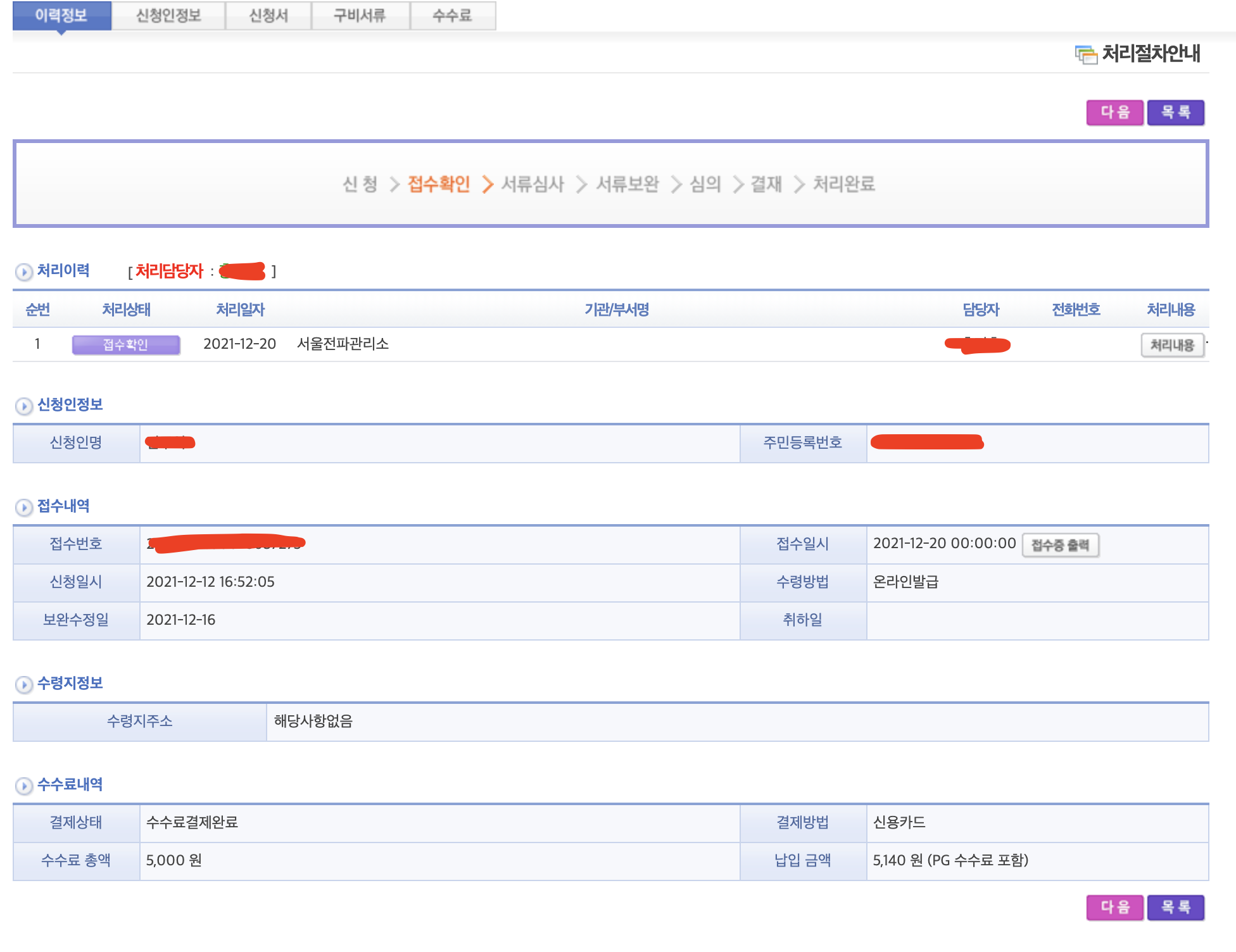The width and height of the screenshot is (1236, 952).
Task: Click arrow after 신 청 step
Action: (394, 184)
